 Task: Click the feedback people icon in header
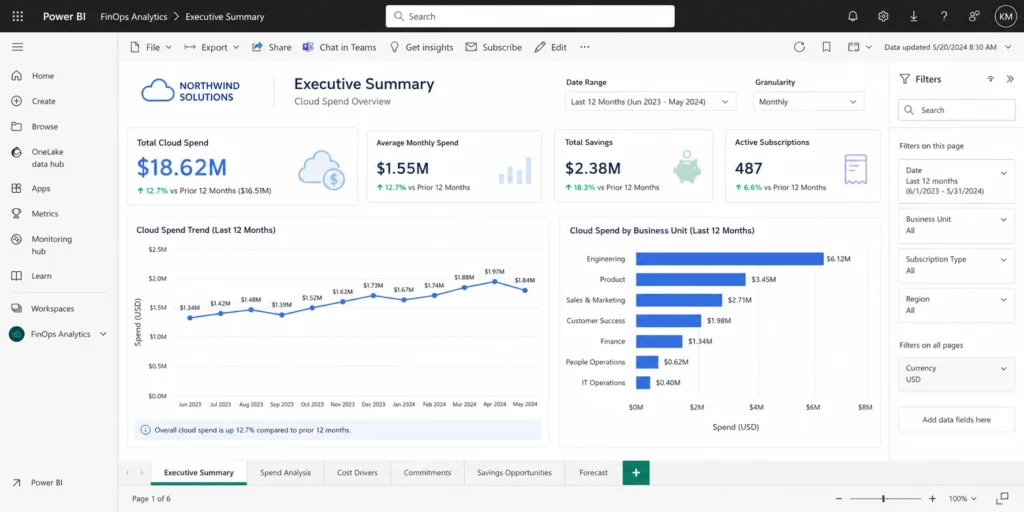click(974, 16)
